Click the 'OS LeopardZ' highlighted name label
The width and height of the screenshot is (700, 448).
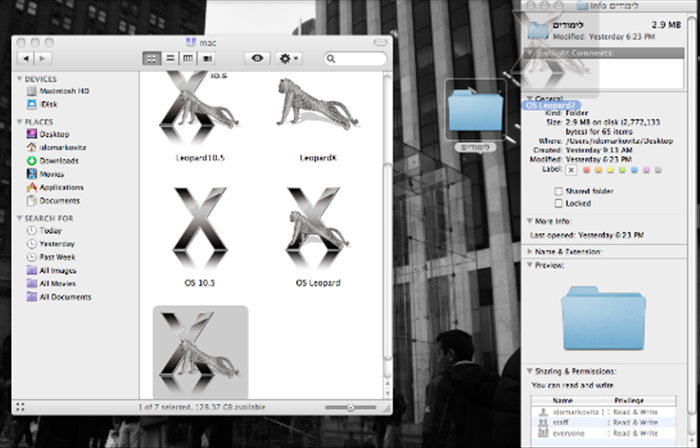coord(551,106)
